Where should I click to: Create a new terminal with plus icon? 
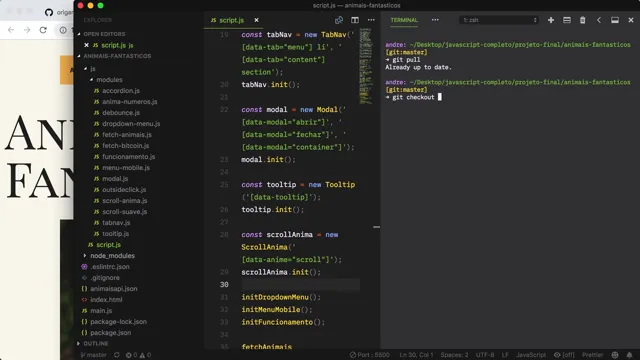551,20
